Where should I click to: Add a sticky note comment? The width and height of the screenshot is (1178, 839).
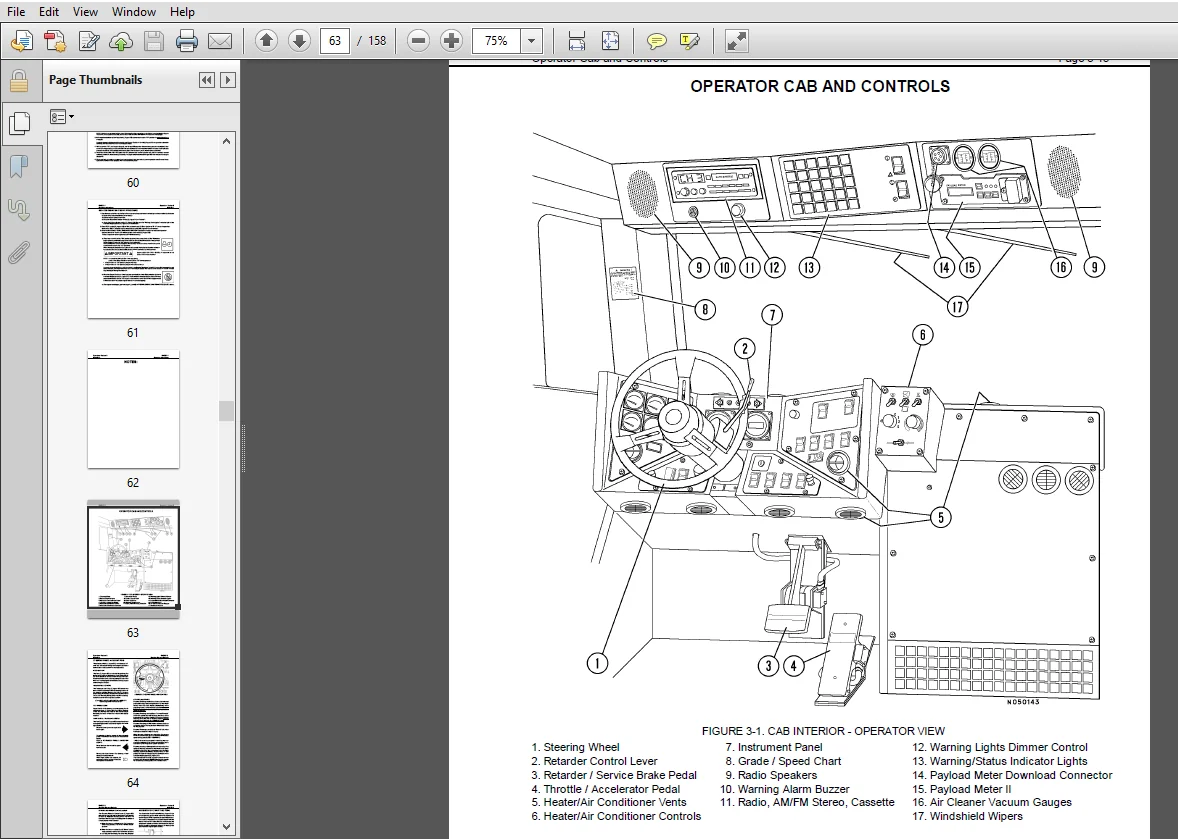pyautogui.click(x=657, y=41)
